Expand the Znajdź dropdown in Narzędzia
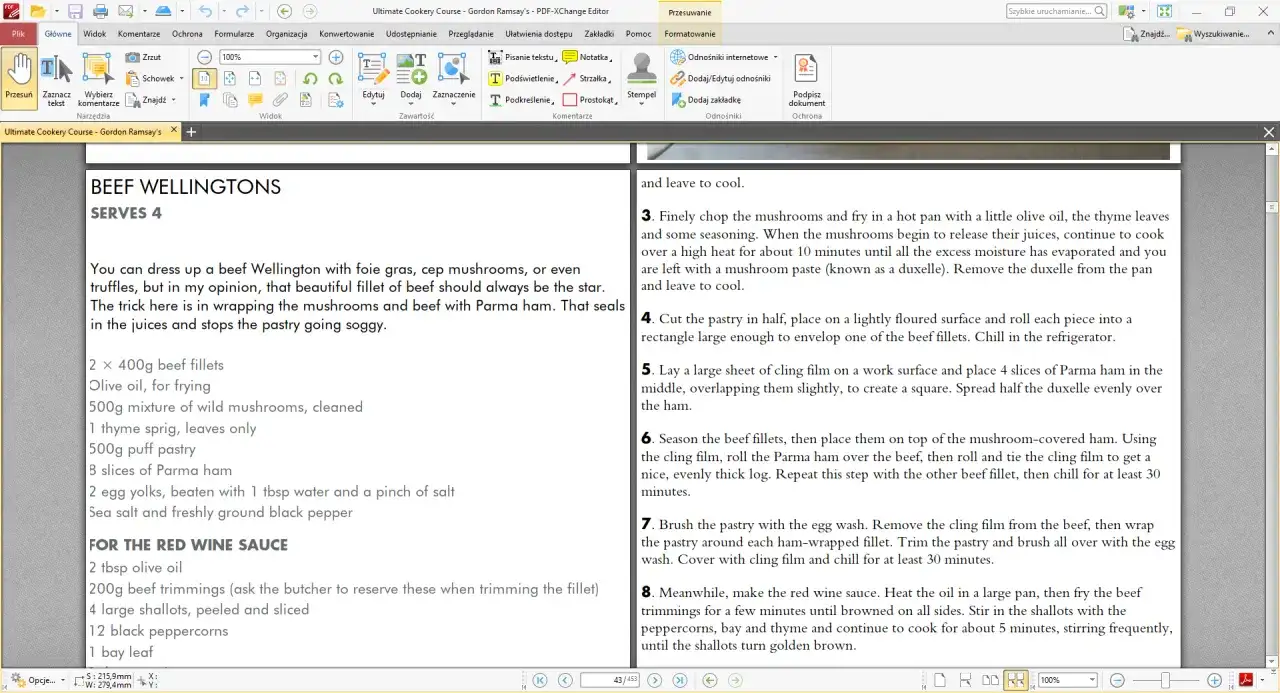The image size is (1280, 693). pyautogui.click(x=173, y=100)
